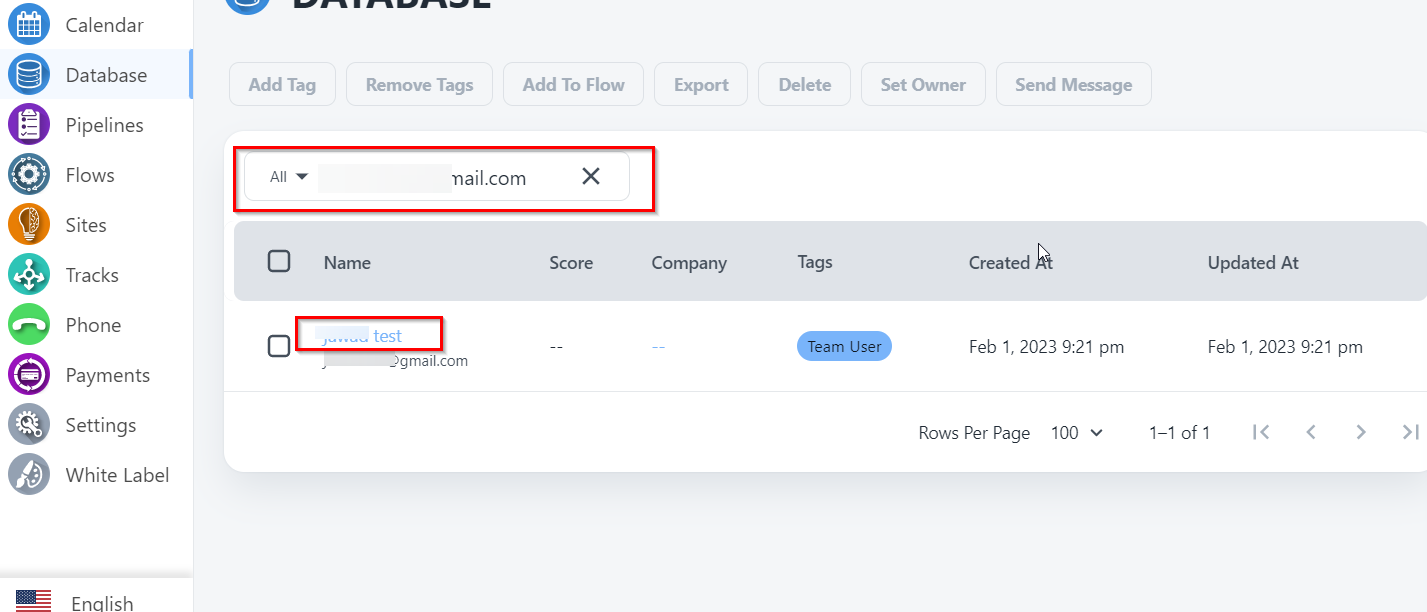This screenshot has height=612, width=1427.
Task: Clear the search with X icon
Action: (591, 177)
